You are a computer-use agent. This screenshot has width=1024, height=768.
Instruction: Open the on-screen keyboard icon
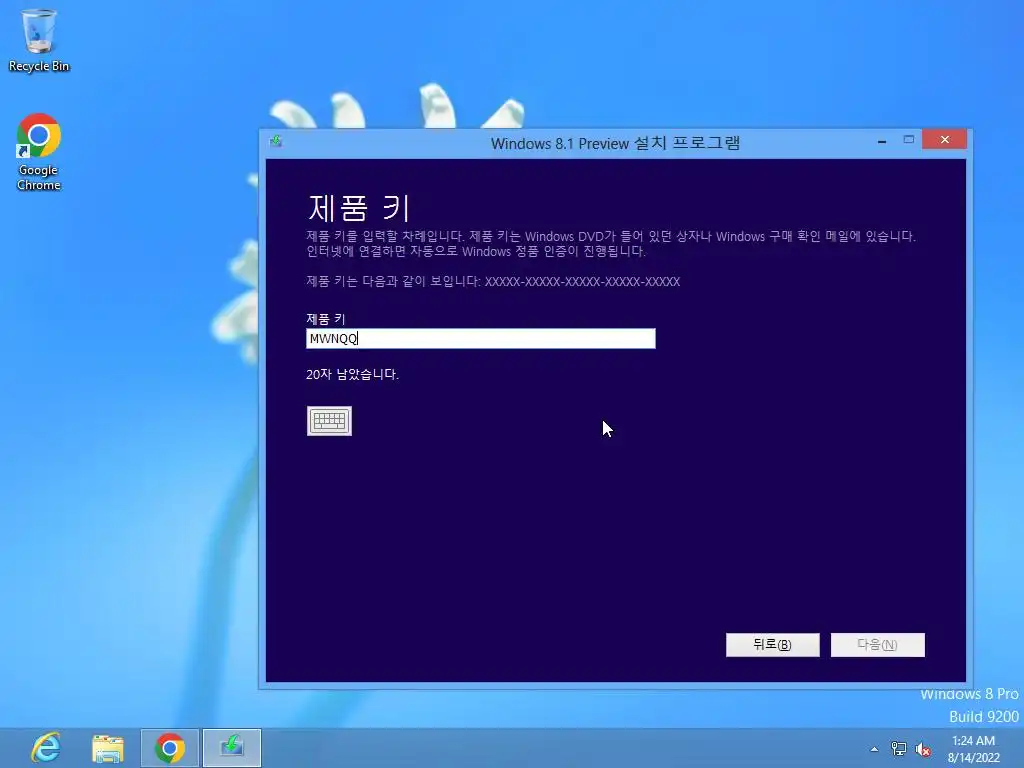[329, 421]
